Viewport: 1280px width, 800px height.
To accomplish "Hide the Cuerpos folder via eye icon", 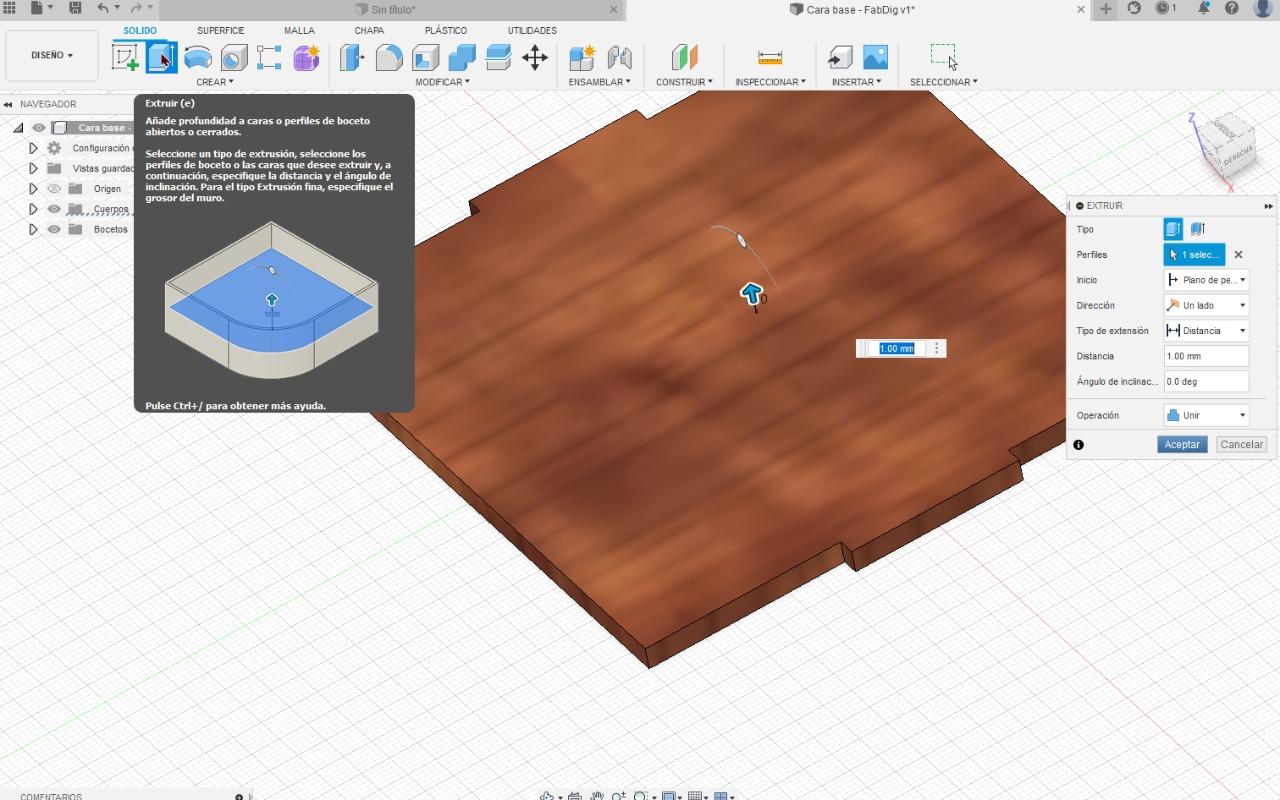I will [54, 209].
